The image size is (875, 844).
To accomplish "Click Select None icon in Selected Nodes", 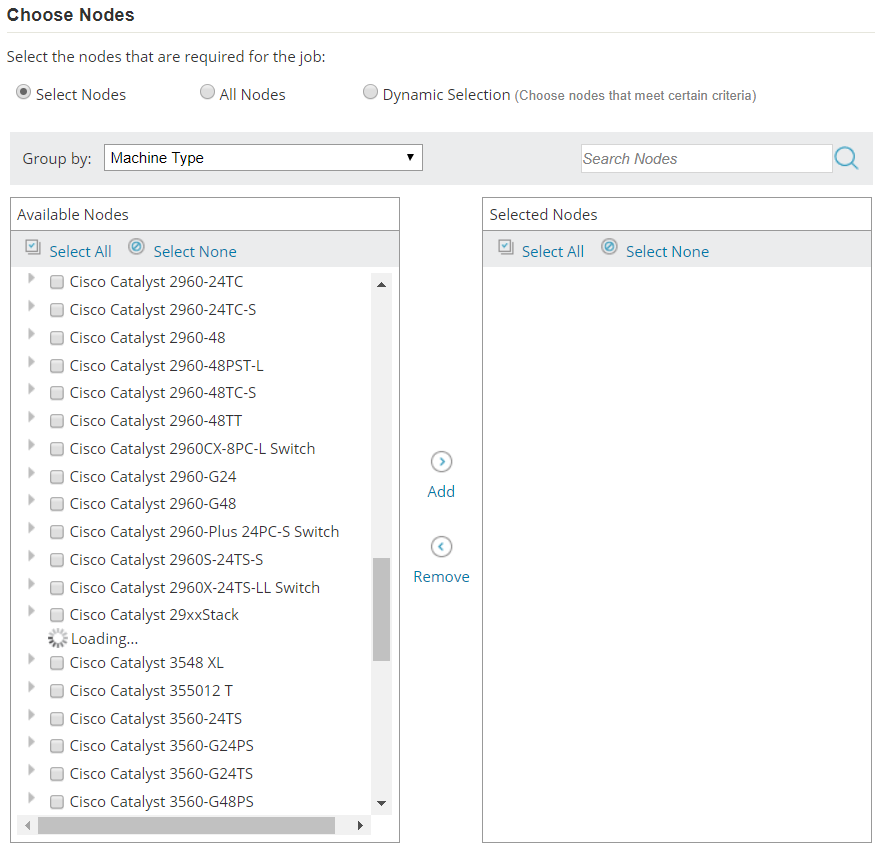I will (609, 246).
